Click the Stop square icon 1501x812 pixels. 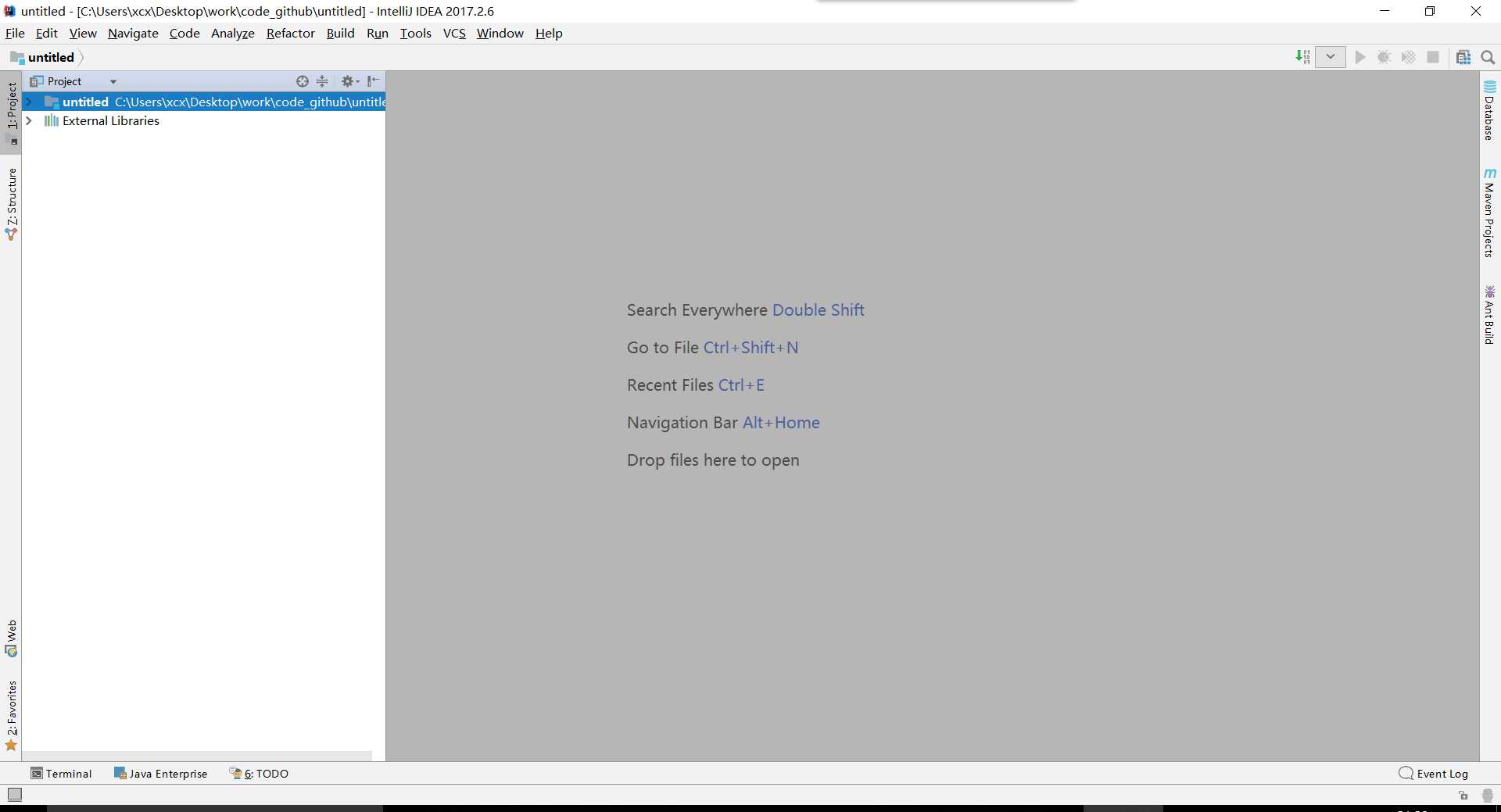point(1433,57)
